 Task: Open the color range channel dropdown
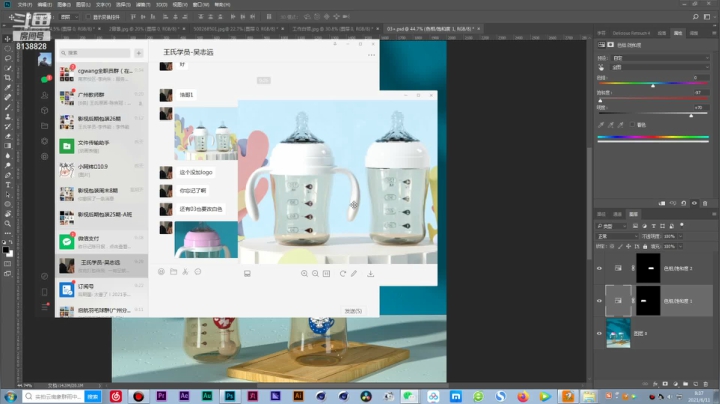661,67
